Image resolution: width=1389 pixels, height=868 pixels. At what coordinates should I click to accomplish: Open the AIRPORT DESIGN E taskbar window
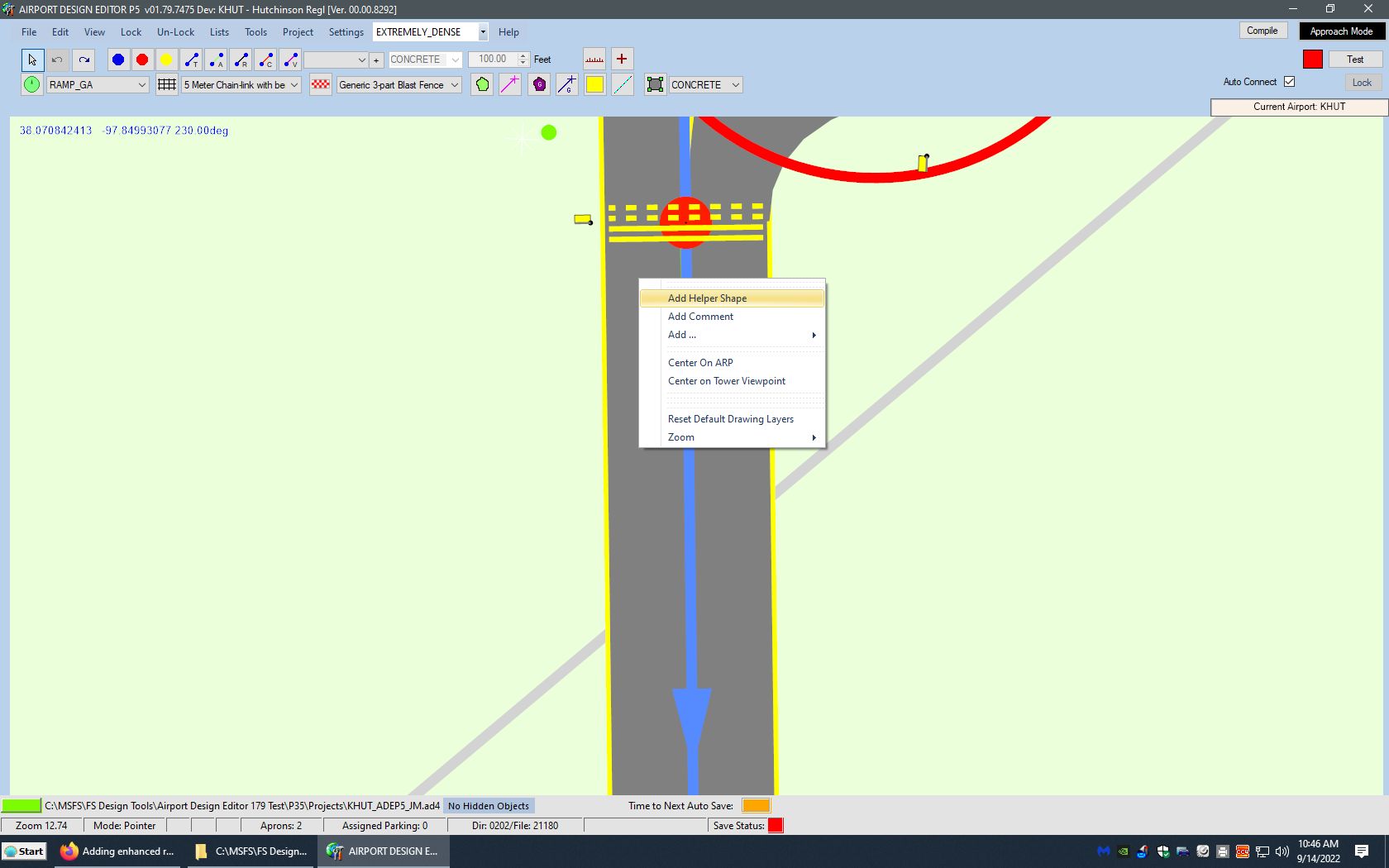[x=383, y=851]
